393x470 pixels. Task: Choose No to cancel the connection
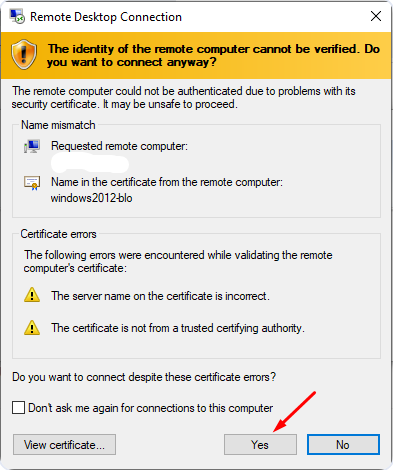343,444
